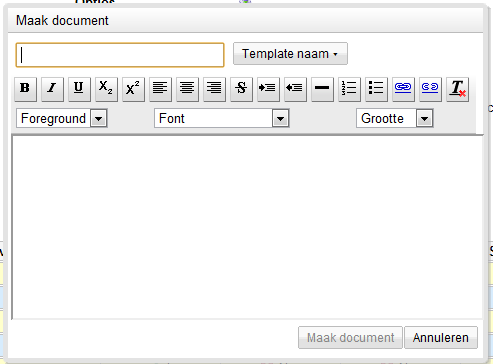493x364 pixels.
Task: Apply superscript formatting
Action: pyautogui.click(x=133, y=89)
